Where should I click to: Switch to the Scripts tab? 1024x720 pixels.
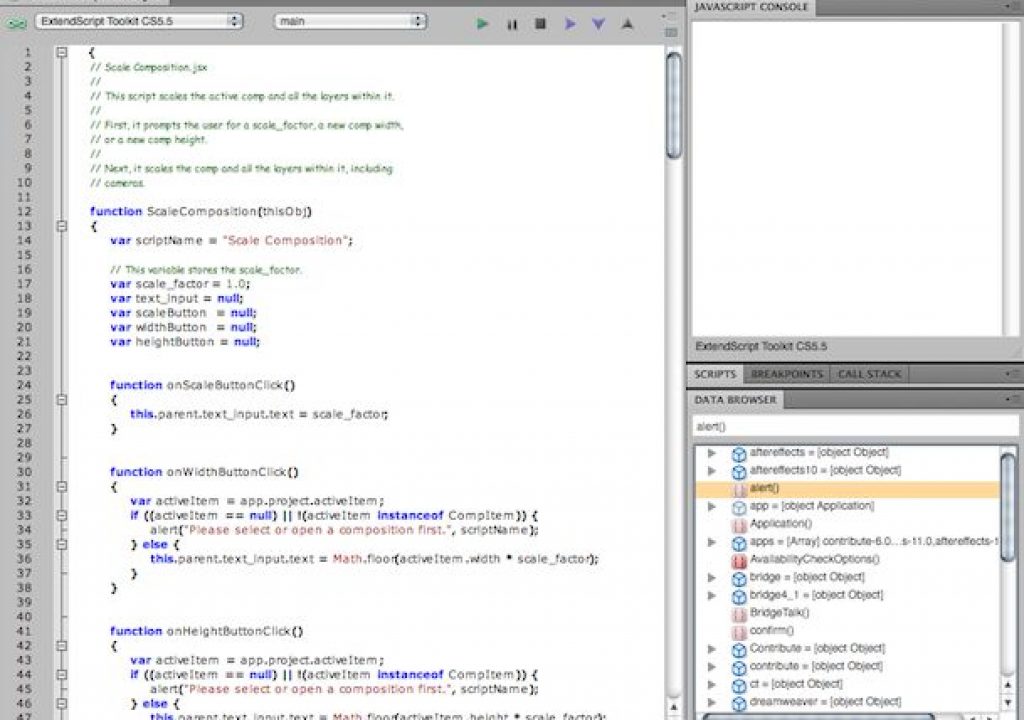(x=714, y=374)
